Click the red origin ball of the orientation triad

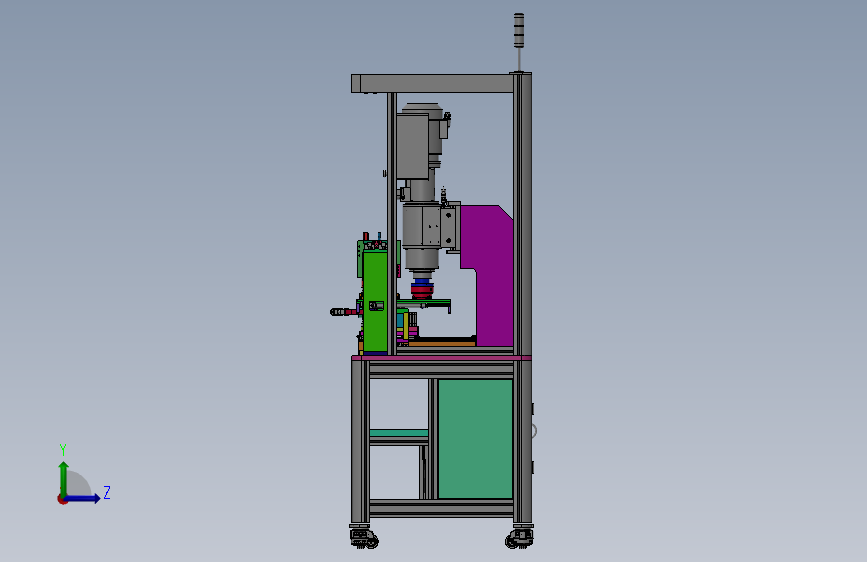tap(62, 499)
